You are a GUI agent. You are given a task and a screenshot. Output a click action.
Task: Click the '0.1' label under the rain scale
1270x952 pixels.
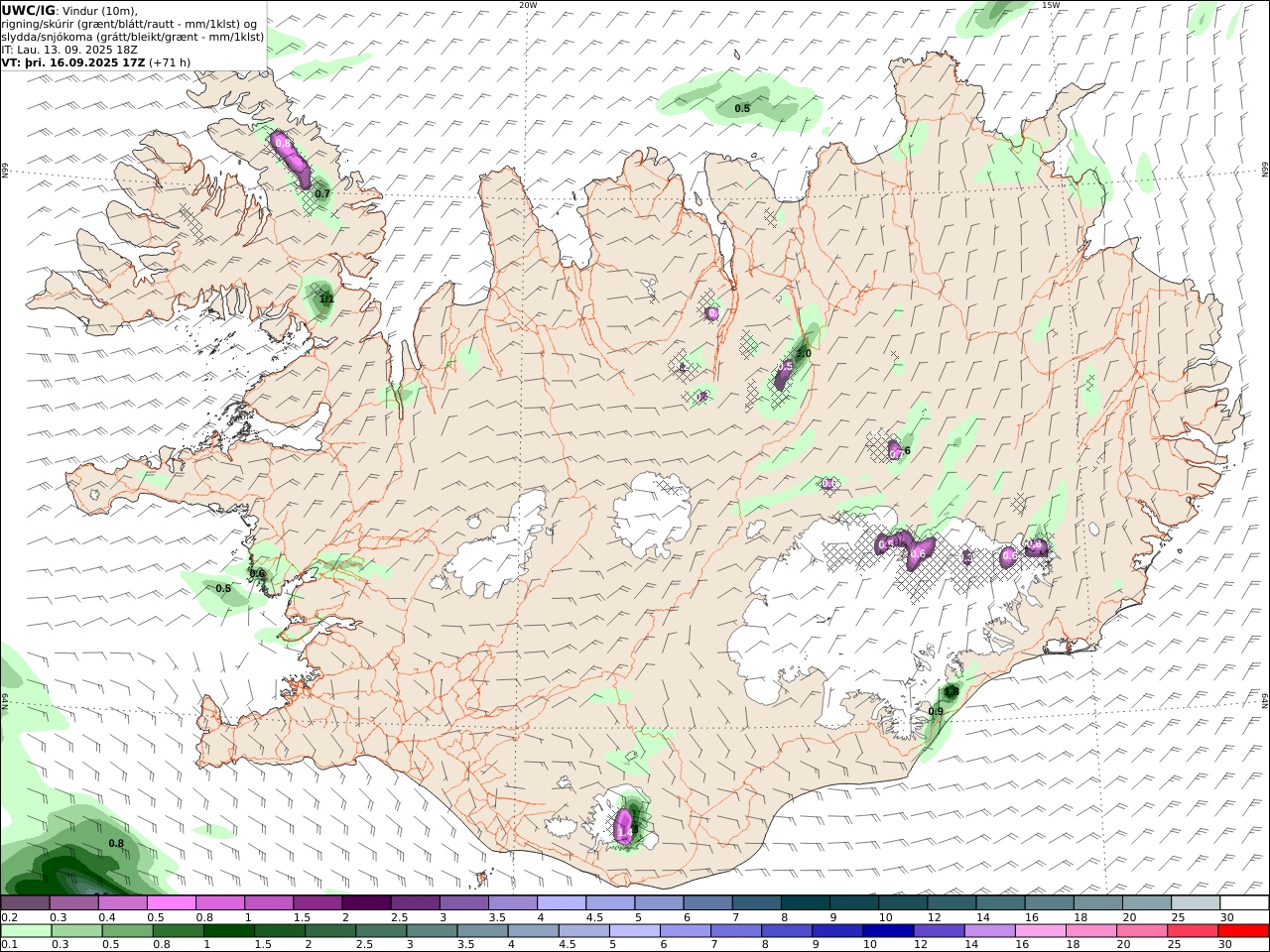click(x=8, y=945)
